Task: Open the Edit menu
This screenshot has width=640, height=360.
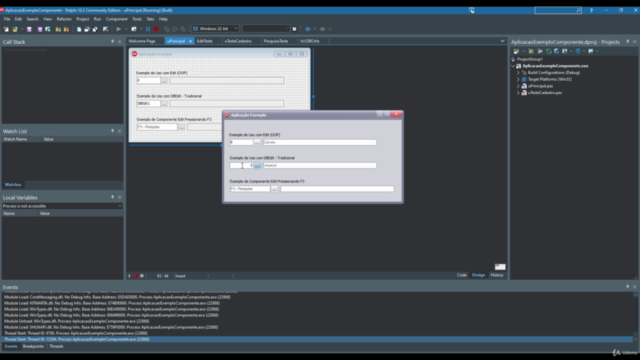Action: pos(18,19)
